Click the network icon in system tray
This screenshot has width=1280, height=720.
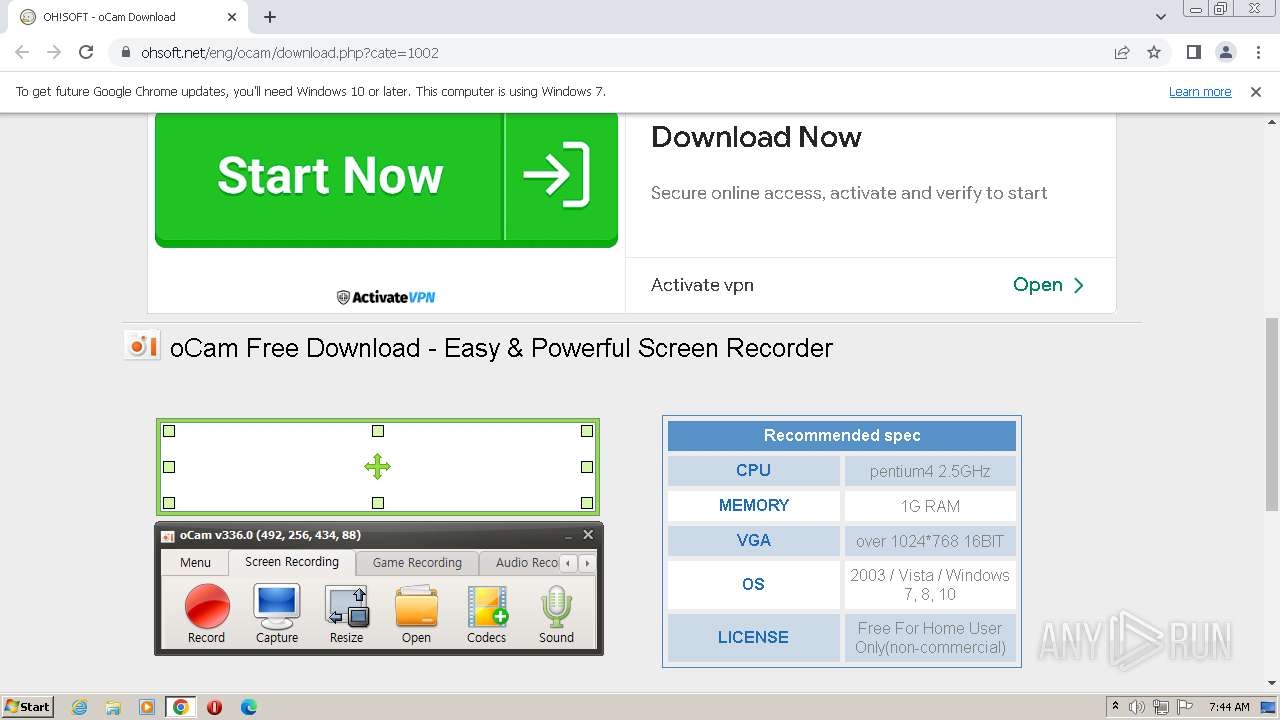(x=1161, y=707)
